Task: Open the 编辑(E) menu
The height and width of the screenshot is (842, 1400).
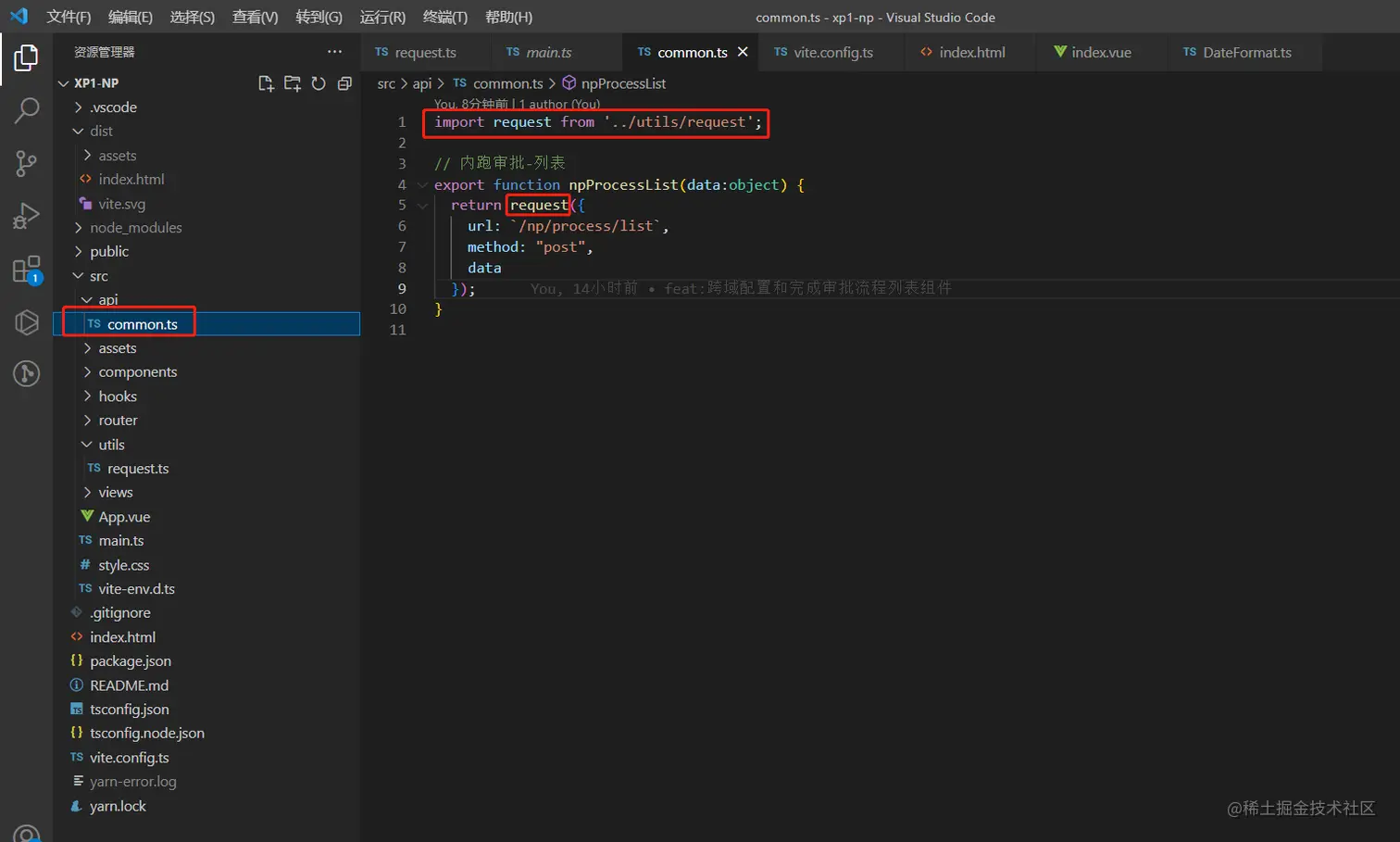Action: tap(131, 17)
